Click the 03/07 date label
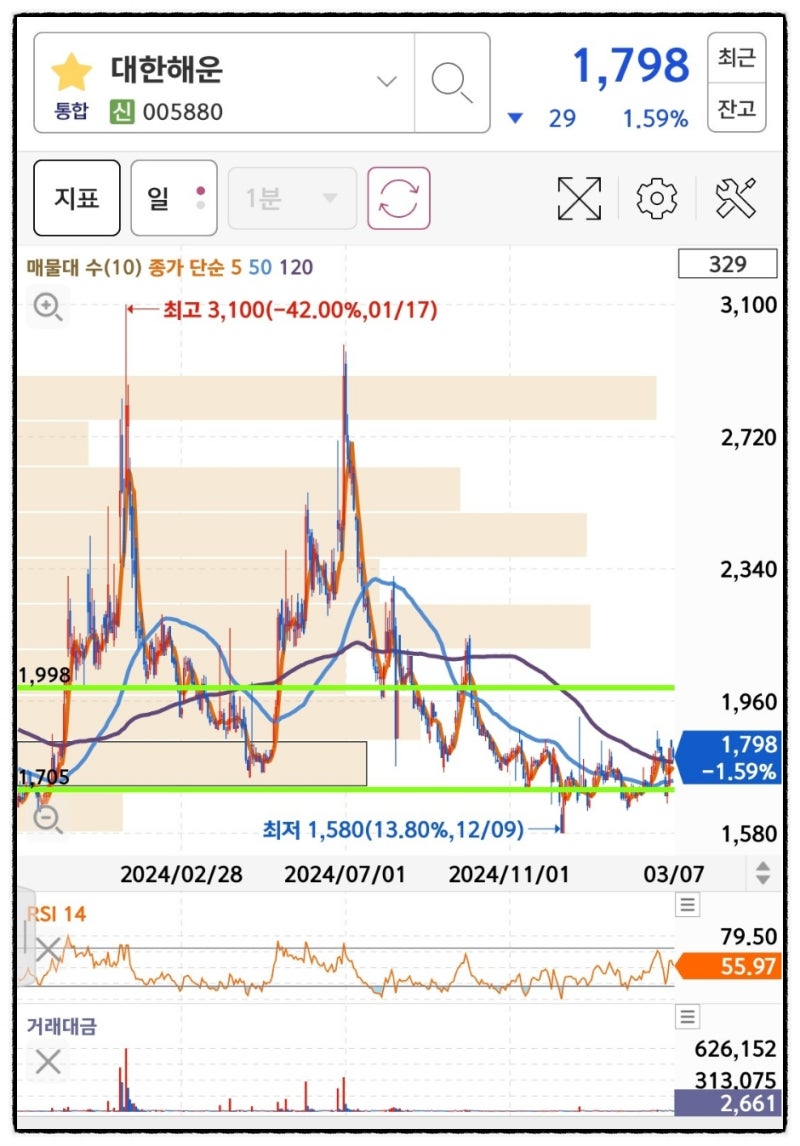 pyautogui.click(x=674, y=874)
